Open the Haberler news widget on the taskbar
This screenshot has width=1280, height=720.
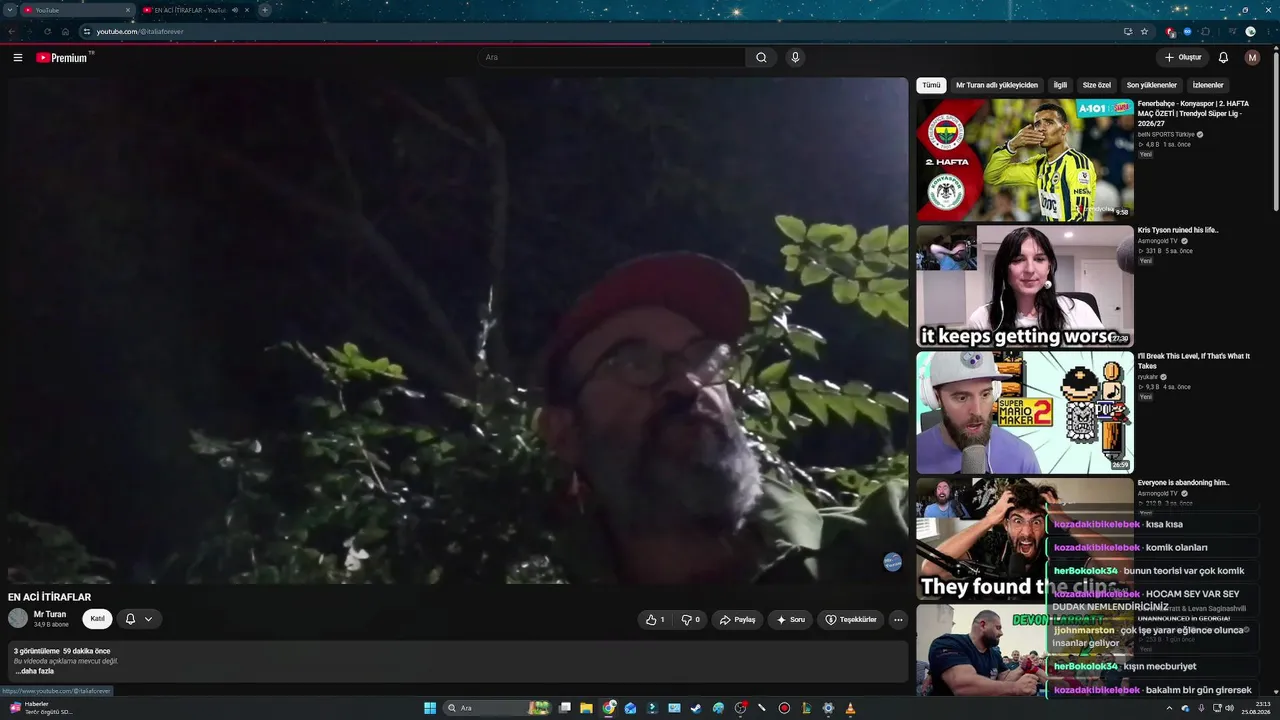click(40, 708)
